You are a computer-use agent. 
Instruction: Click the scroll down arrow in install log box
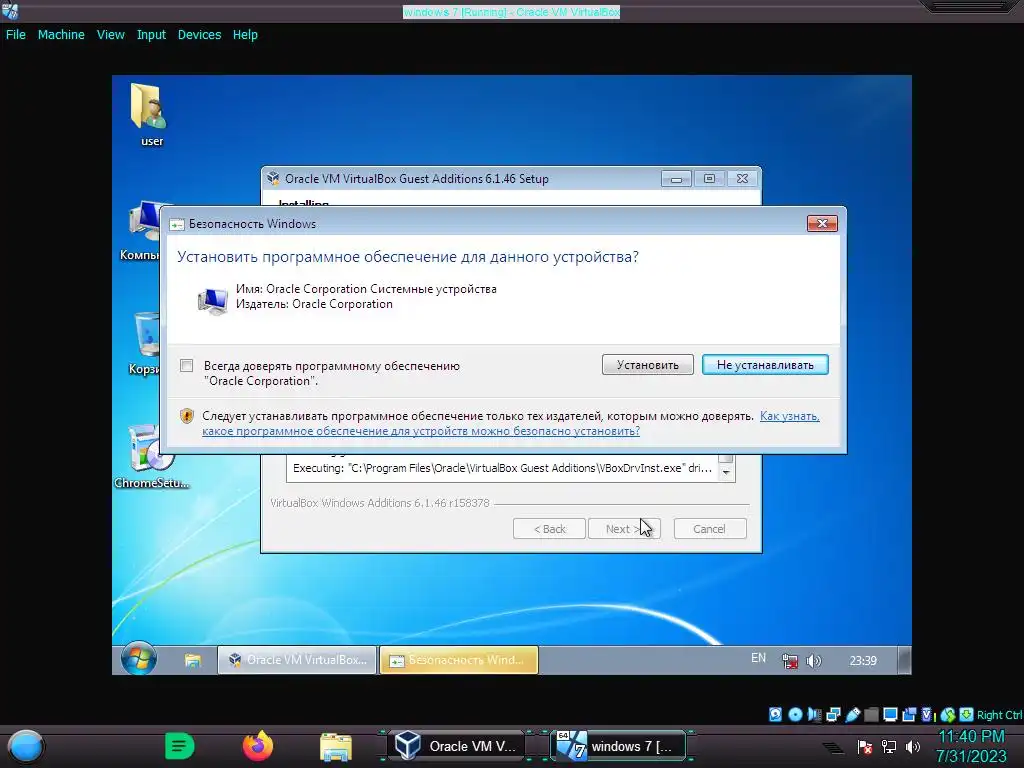tap(726, 472)
